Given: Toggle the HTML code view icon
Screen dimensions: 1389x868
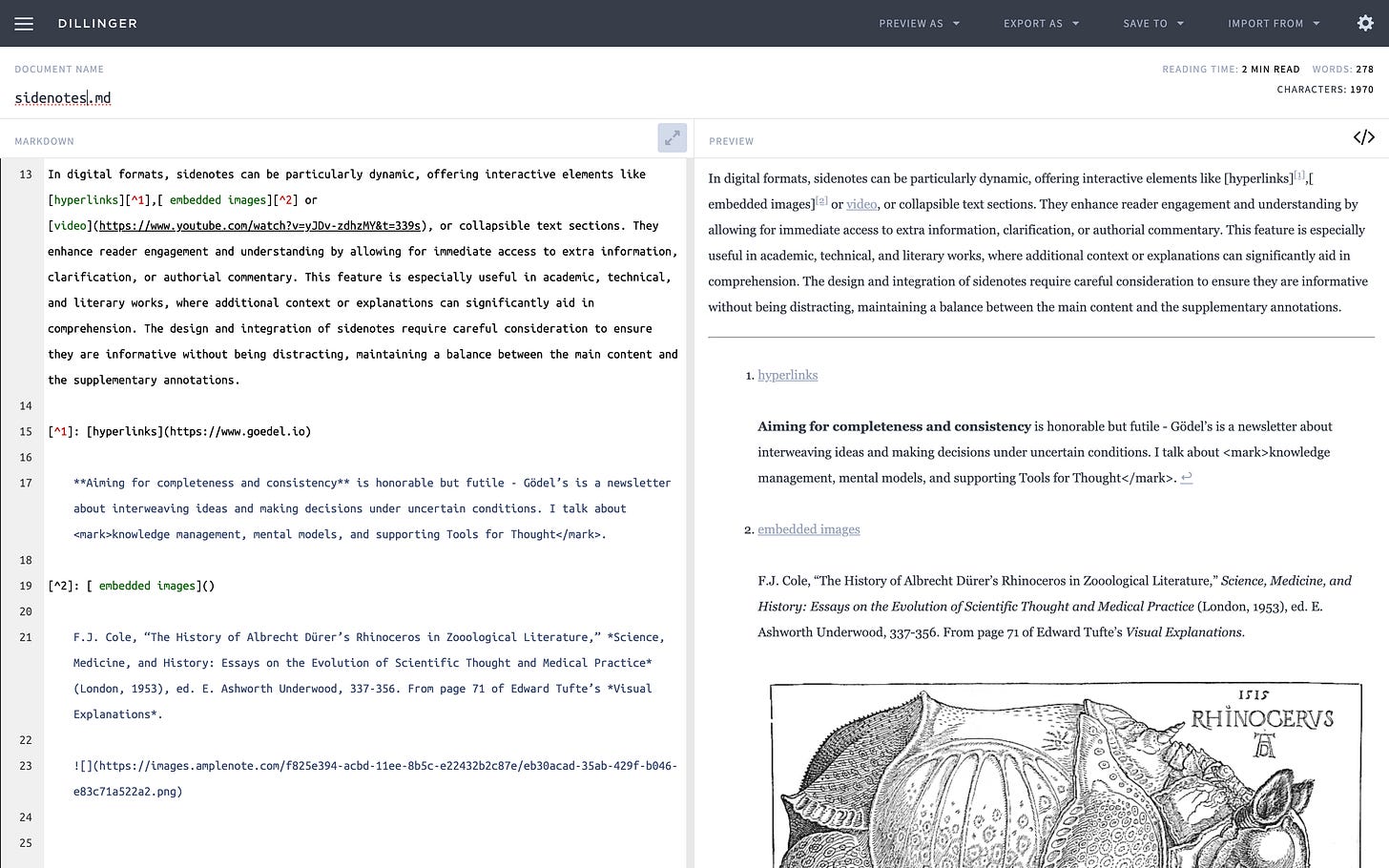Looking at the screenshot, I should point(1364,137).
